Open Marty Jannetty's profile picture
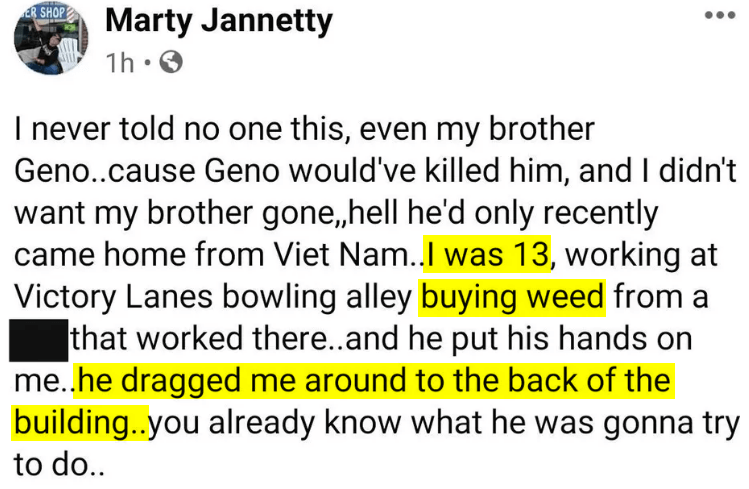The image size is (749, 489). click(51, 38)
